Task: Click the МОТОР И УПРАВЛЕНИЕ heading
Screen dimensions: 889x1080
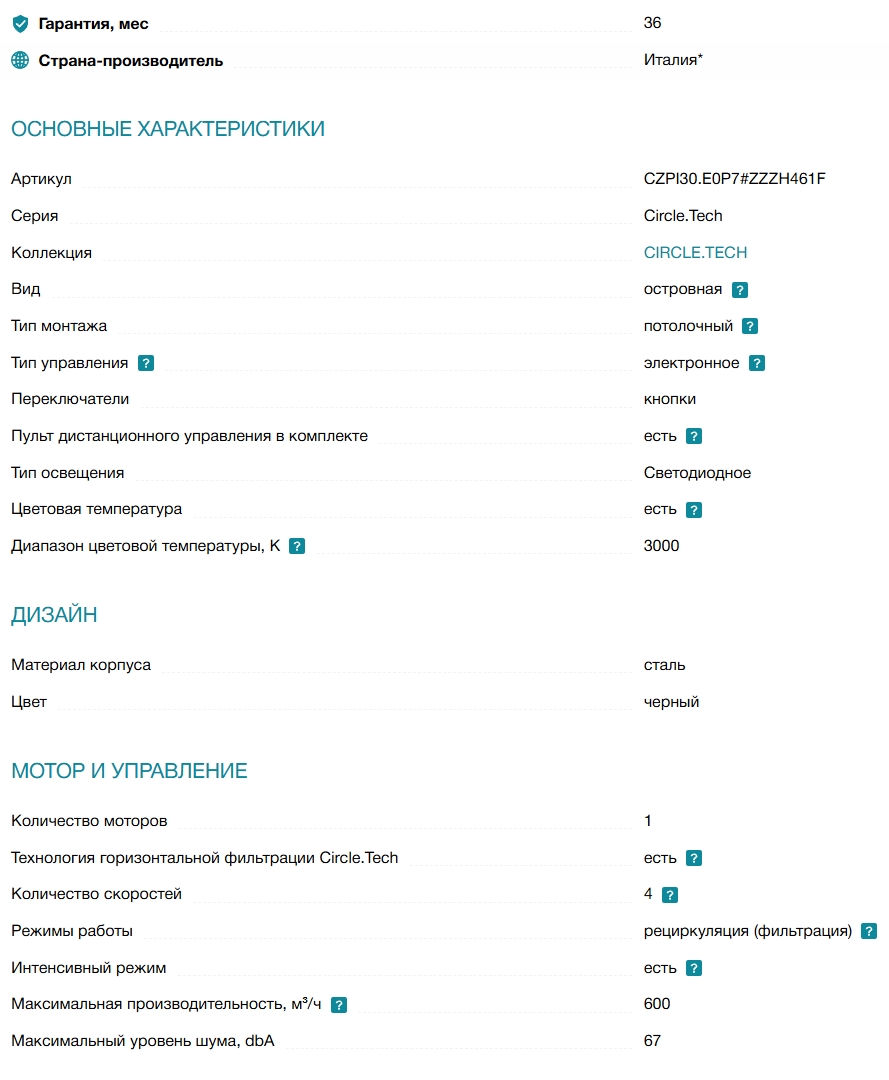Action: pos(129,771)
